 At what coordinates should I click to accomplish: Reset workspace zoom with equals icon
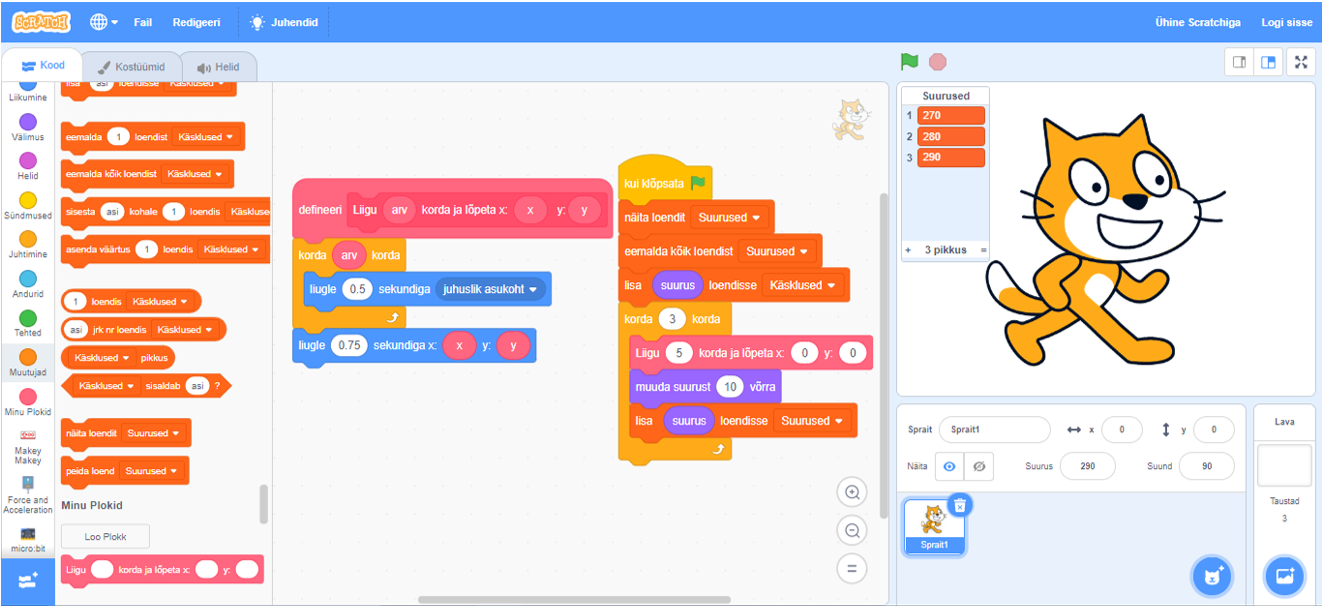coord(852,569)
